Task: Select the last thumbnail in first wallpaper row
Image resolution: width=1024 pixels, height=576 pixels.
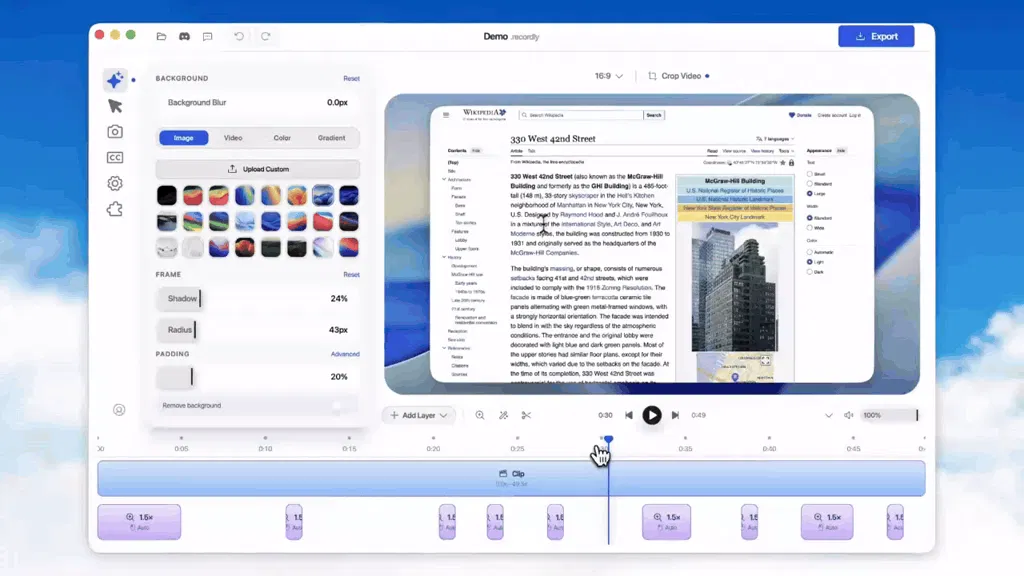Action: tap(349, 195)
